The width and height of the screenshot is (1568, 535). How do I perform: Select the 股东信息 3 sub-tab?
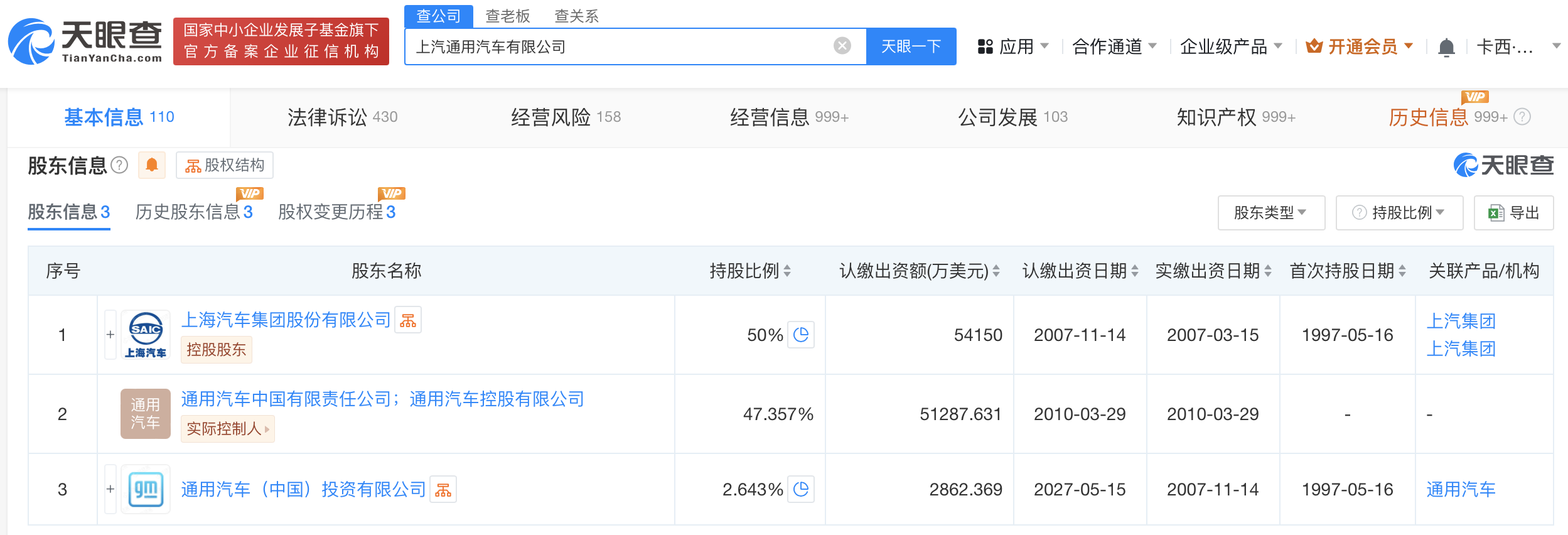(69, 212)
